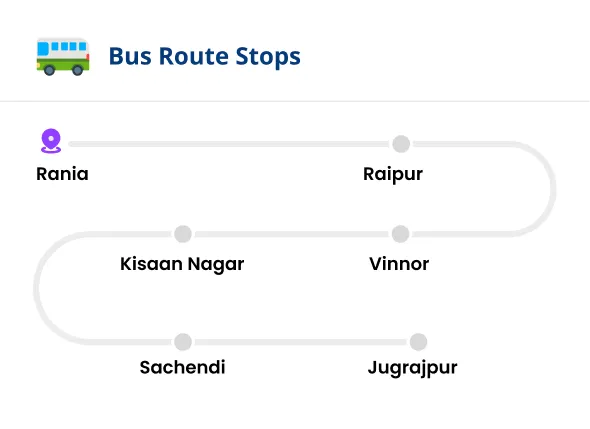
Task: Click the green bus icon
Action: click(63, 57)
